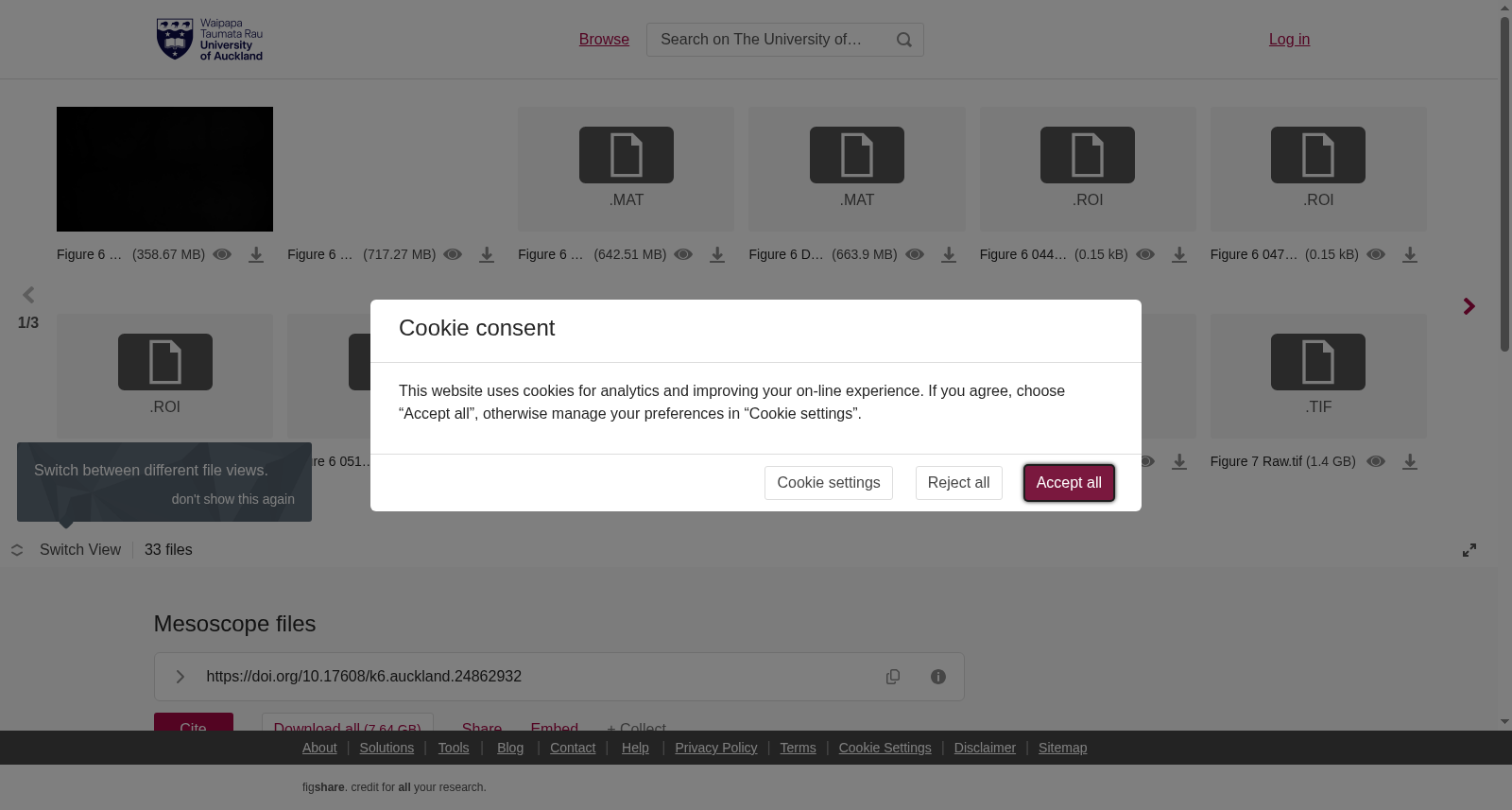The height and width of the screenshot is (810, 1512).
Task: Preview the 663.9 MB MAT file
Action: click(915, 254)
